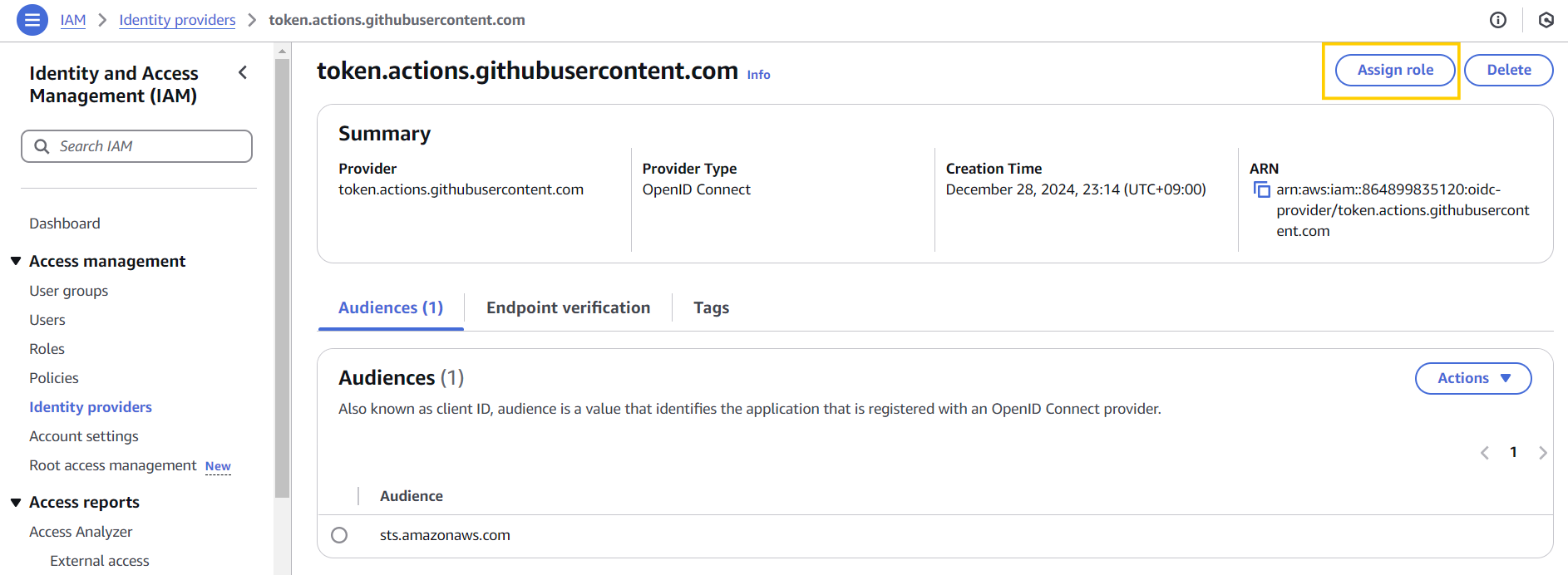
Task: Go to next audiences page arrow
Action: coord(1542,453)
